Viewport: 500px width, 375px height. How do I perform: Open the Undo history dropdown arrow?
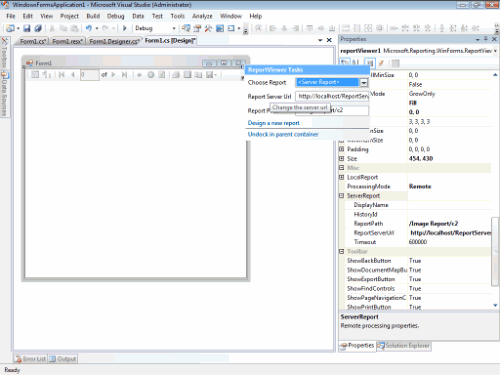tap(97, 28)
